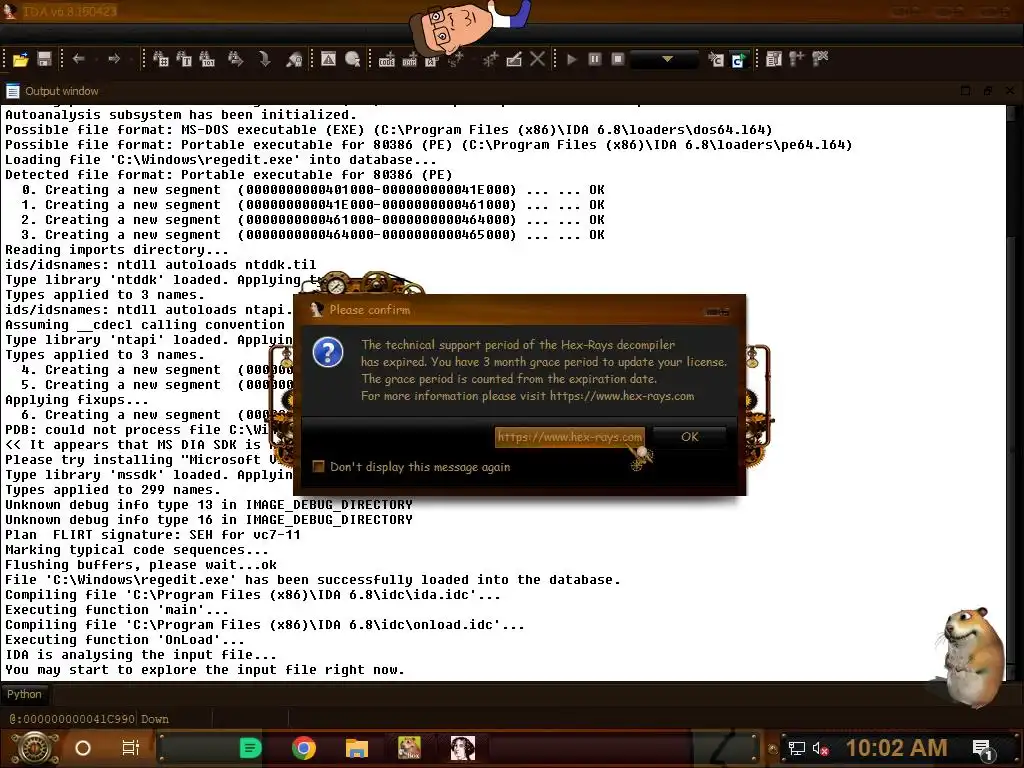Click the Output window vertical scrollbar
The image size is (1024, 768).
point(1012,392)
